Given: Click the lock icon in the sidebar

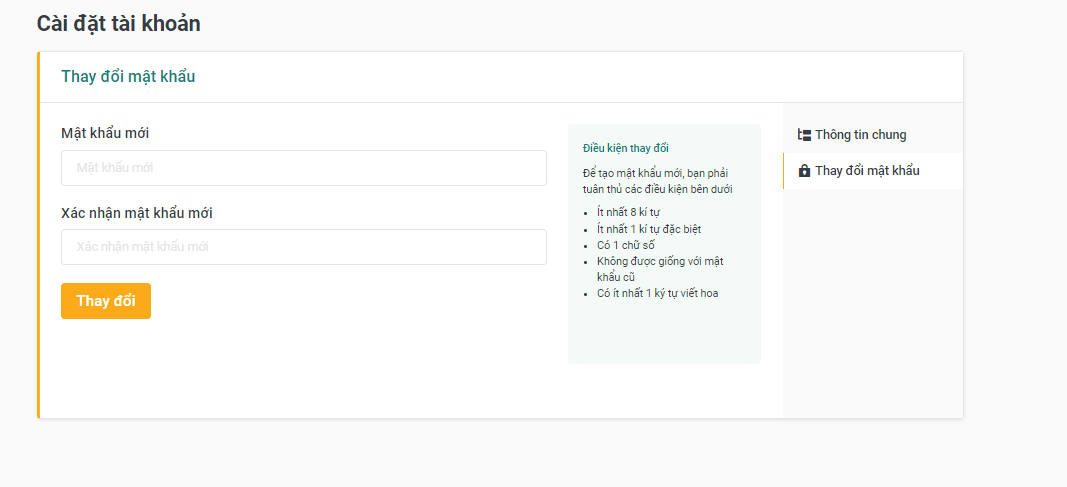Looking at the screenshot, I should (804, 171).
